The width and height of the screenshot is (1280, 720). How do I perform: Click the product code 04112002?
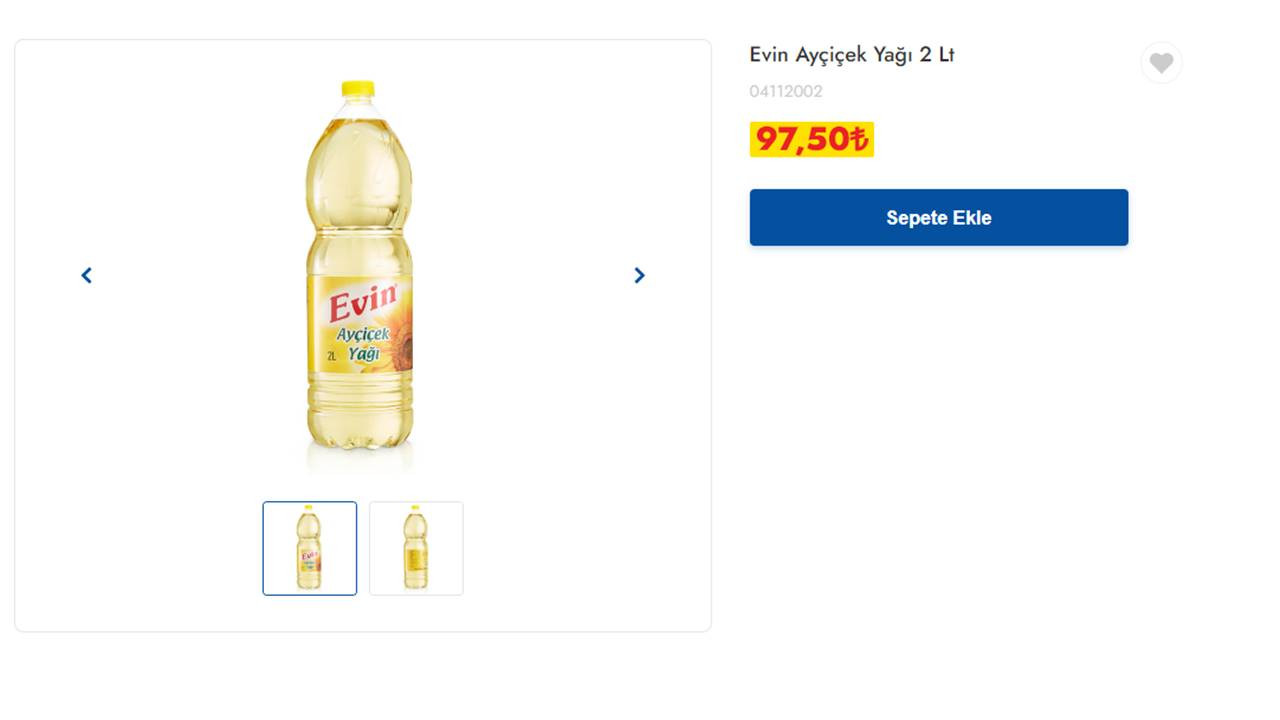click(786, 92)
